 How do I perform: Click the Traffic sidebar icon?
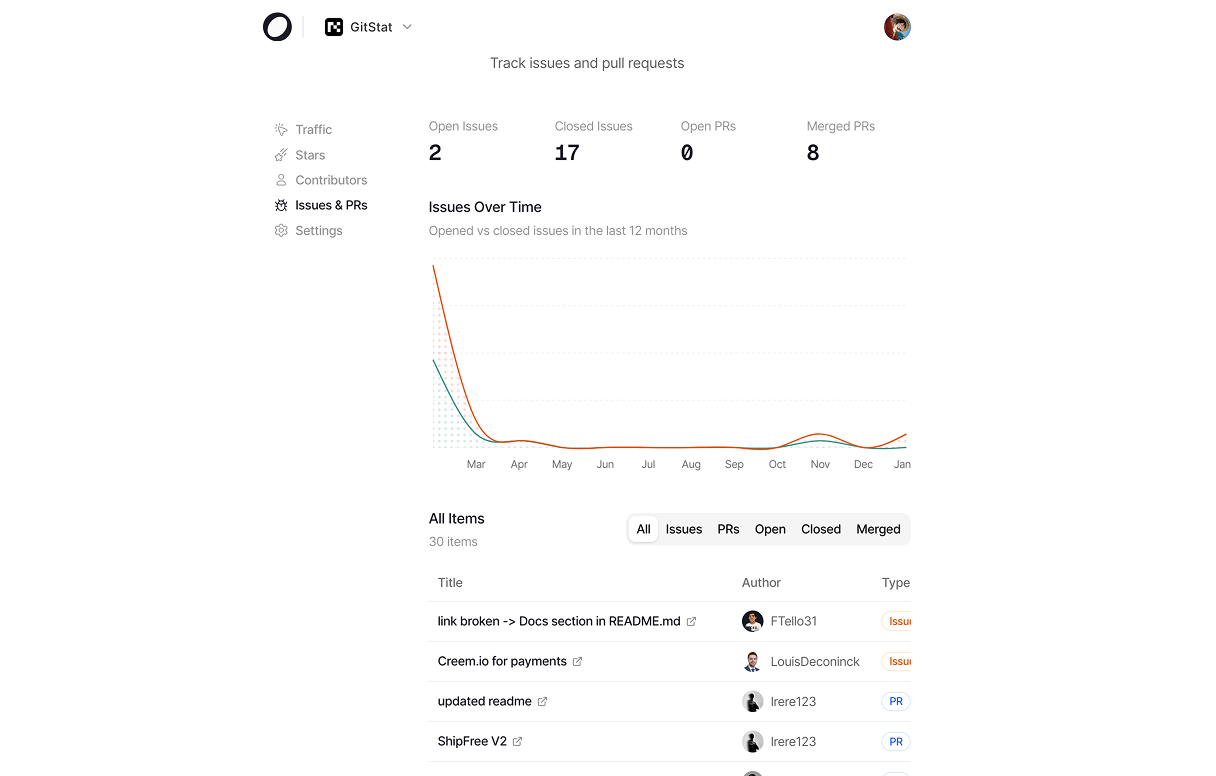(281, 129)
